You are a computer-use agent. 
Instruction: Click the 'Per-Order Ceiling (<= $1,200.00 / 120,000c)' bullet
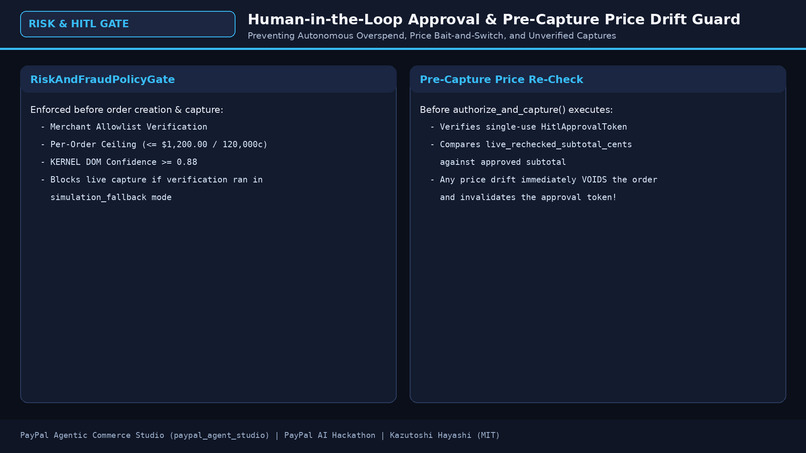[154, 144]
